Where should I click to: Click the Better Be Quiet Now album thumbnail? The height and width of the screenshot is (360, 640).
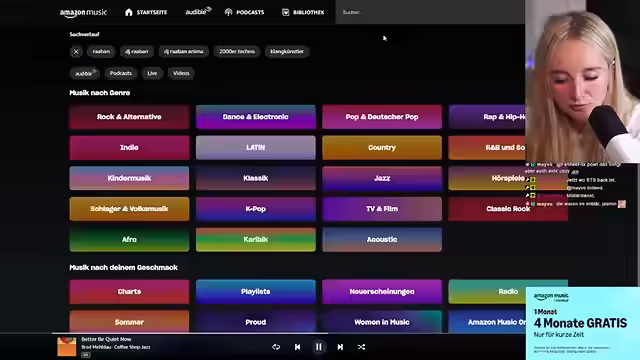67,347
